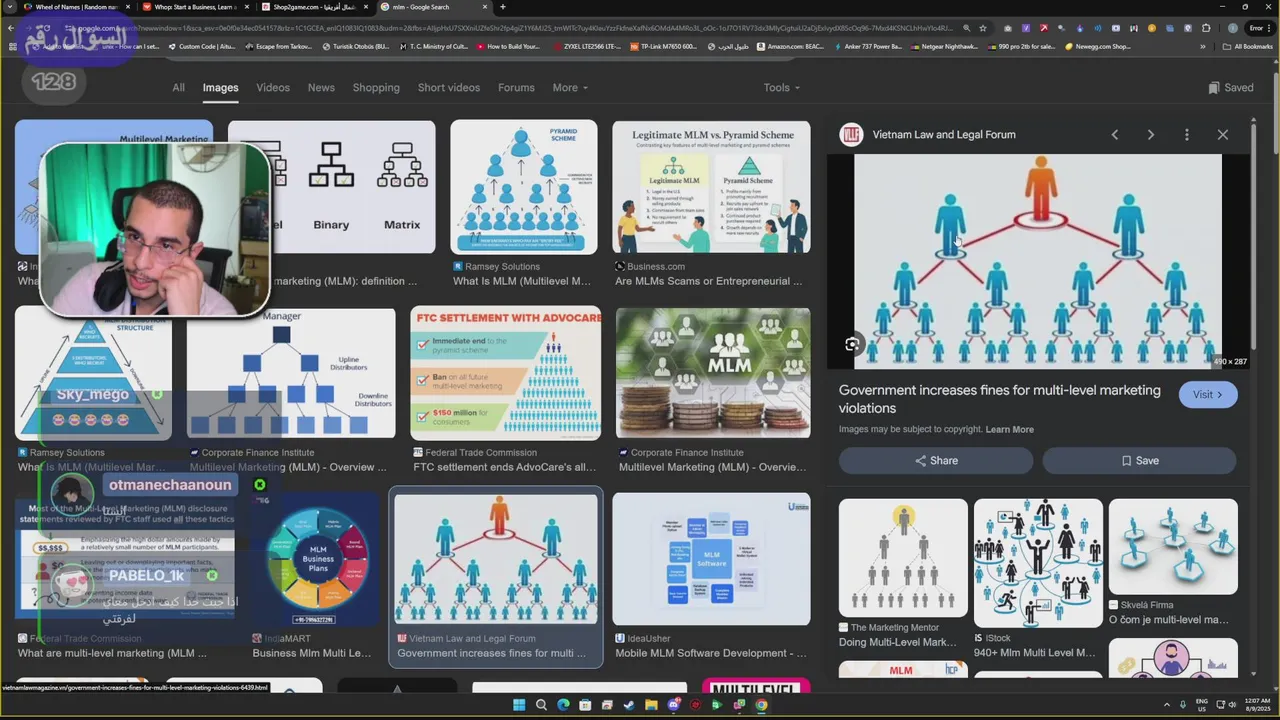This screenshot has height=720, width=1280.
Task: Open the Amazon.com bookmark
Action: click(x=790, y=46)
